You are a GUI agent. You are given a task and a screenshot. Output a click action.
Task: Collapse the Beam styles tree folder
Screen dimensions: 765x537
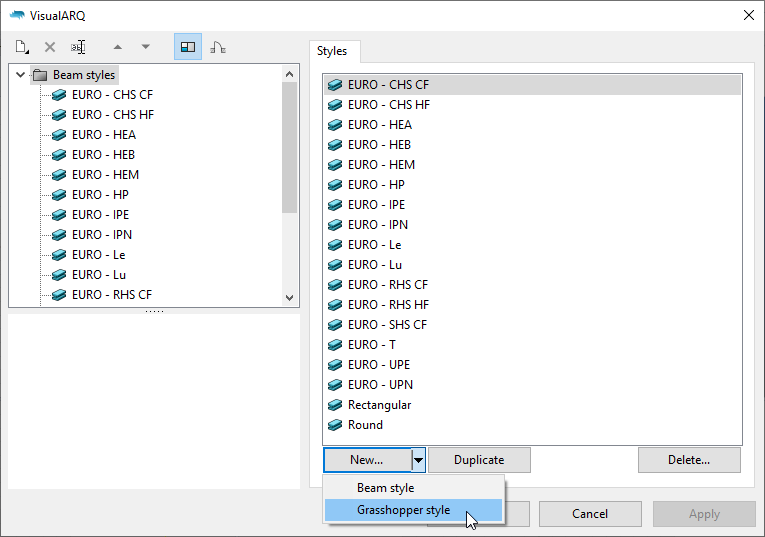[20, 75]
